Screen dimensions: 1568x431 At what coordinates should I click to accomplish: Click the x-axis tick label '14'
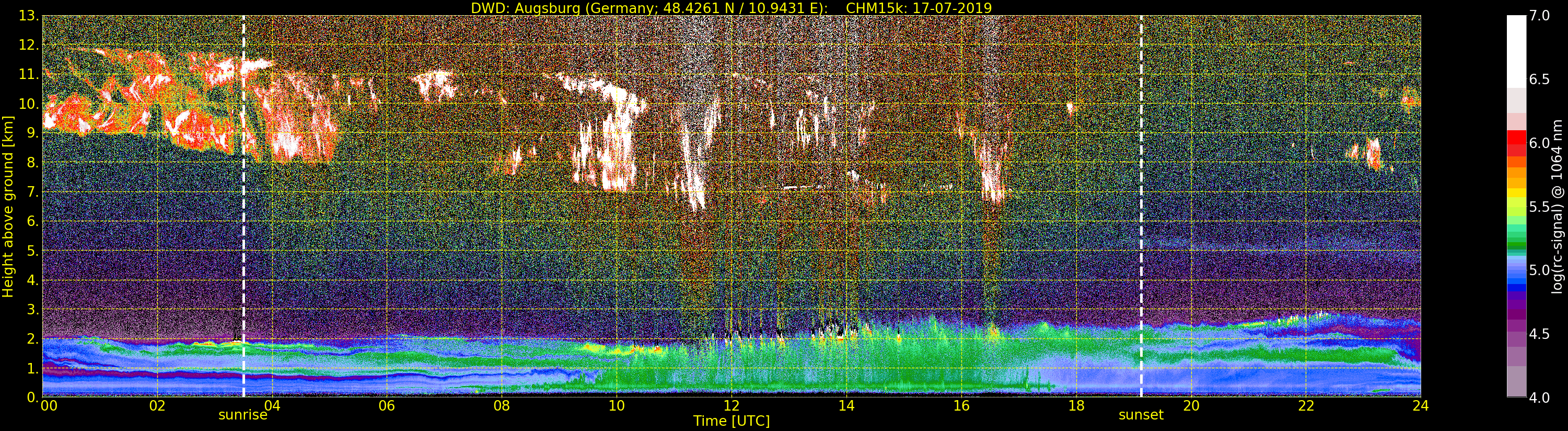point(846,405)
